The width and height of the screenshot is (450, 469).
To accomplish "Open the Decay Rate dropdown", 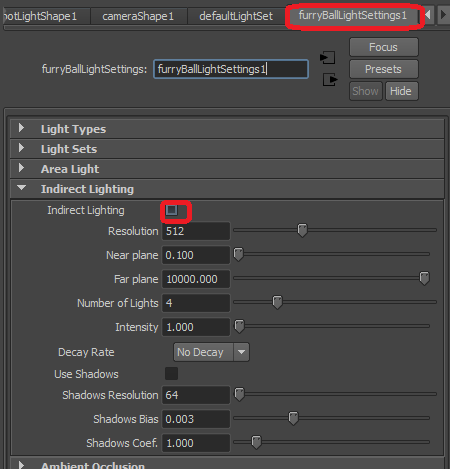I will point(211,352).
